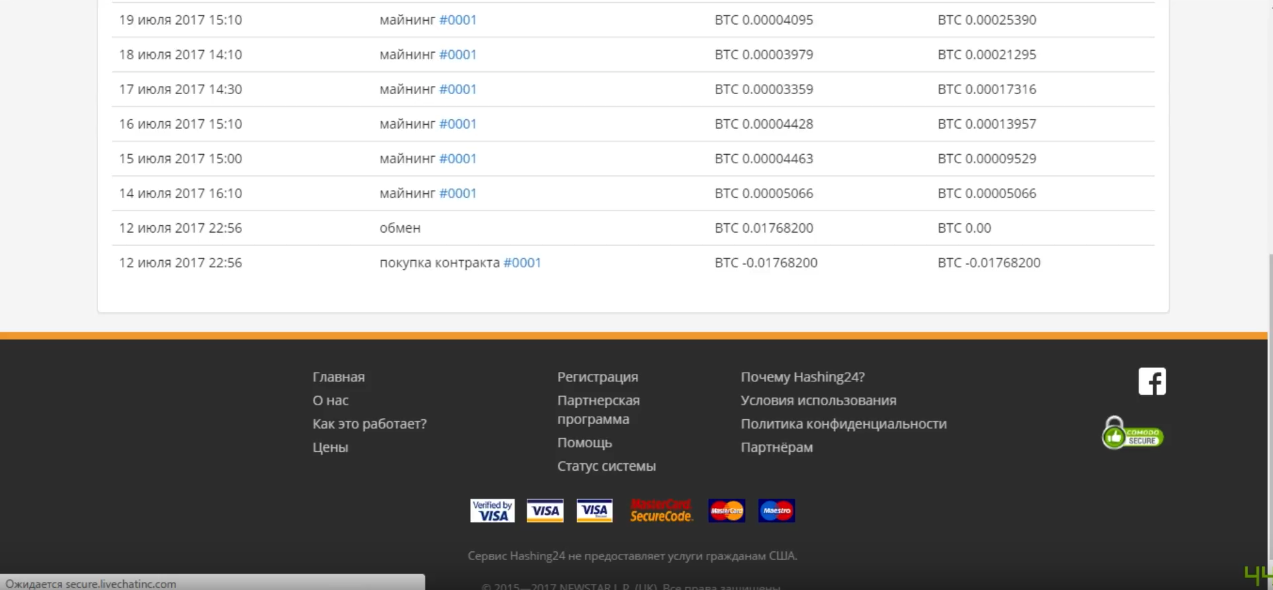Image resolution: width=1273 pixels, height=590 pixels.
Task: Open the Facebook page icon
Action: coord(1152,381)
